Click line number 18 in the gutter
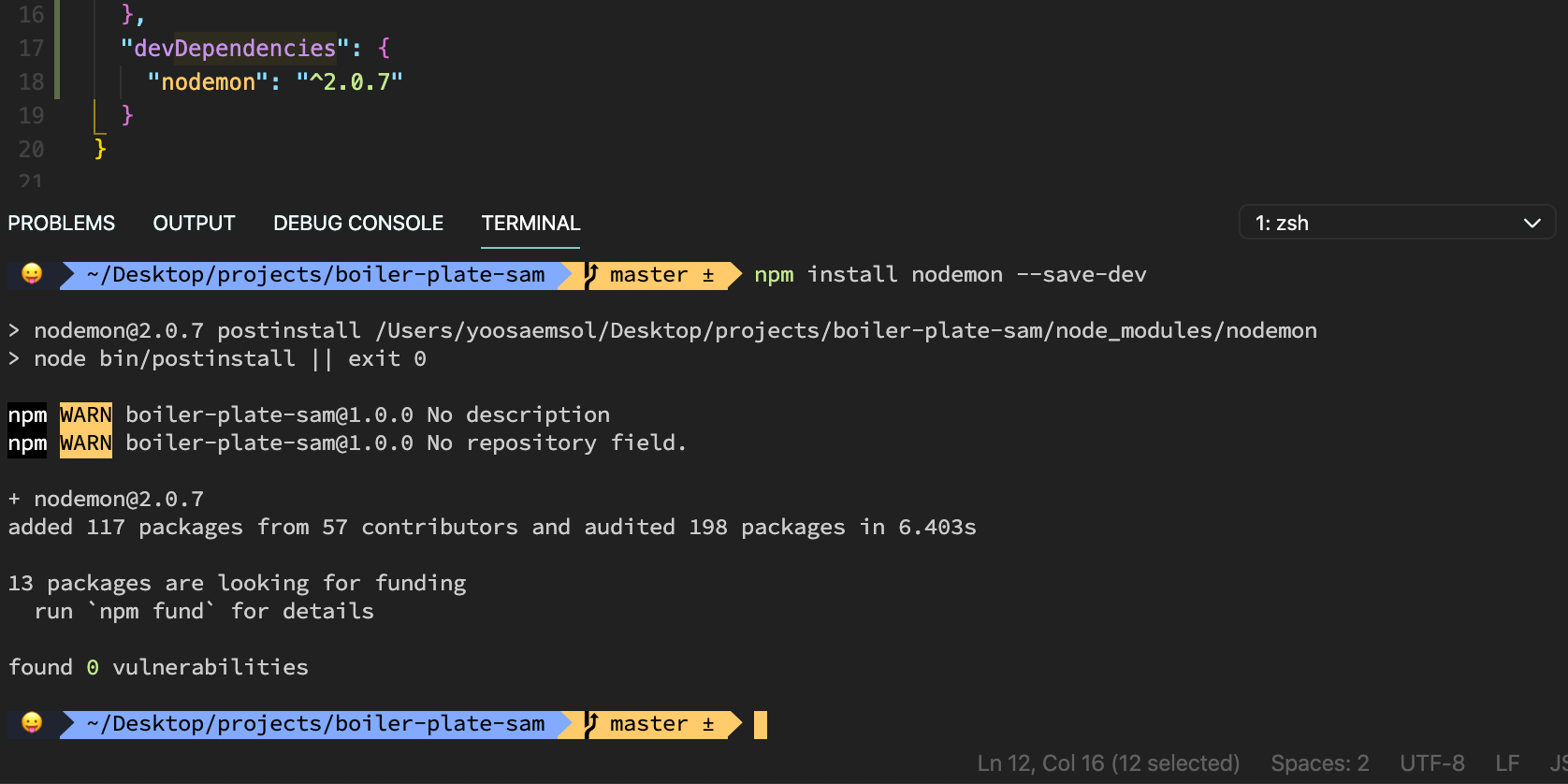1568x784 pixels. pyautogui.click(x=31, y=82)
